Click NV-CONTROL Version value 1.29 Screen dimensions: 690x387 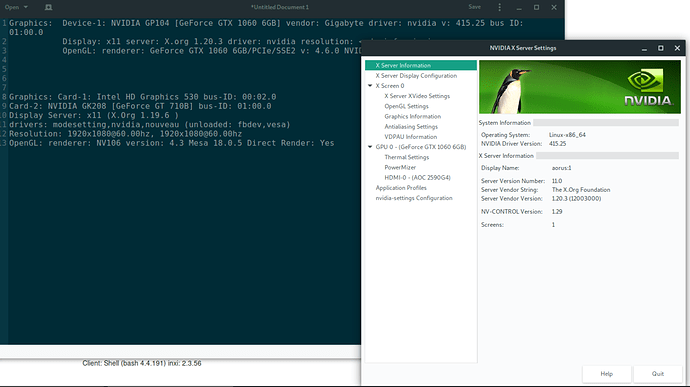point(557,212)
